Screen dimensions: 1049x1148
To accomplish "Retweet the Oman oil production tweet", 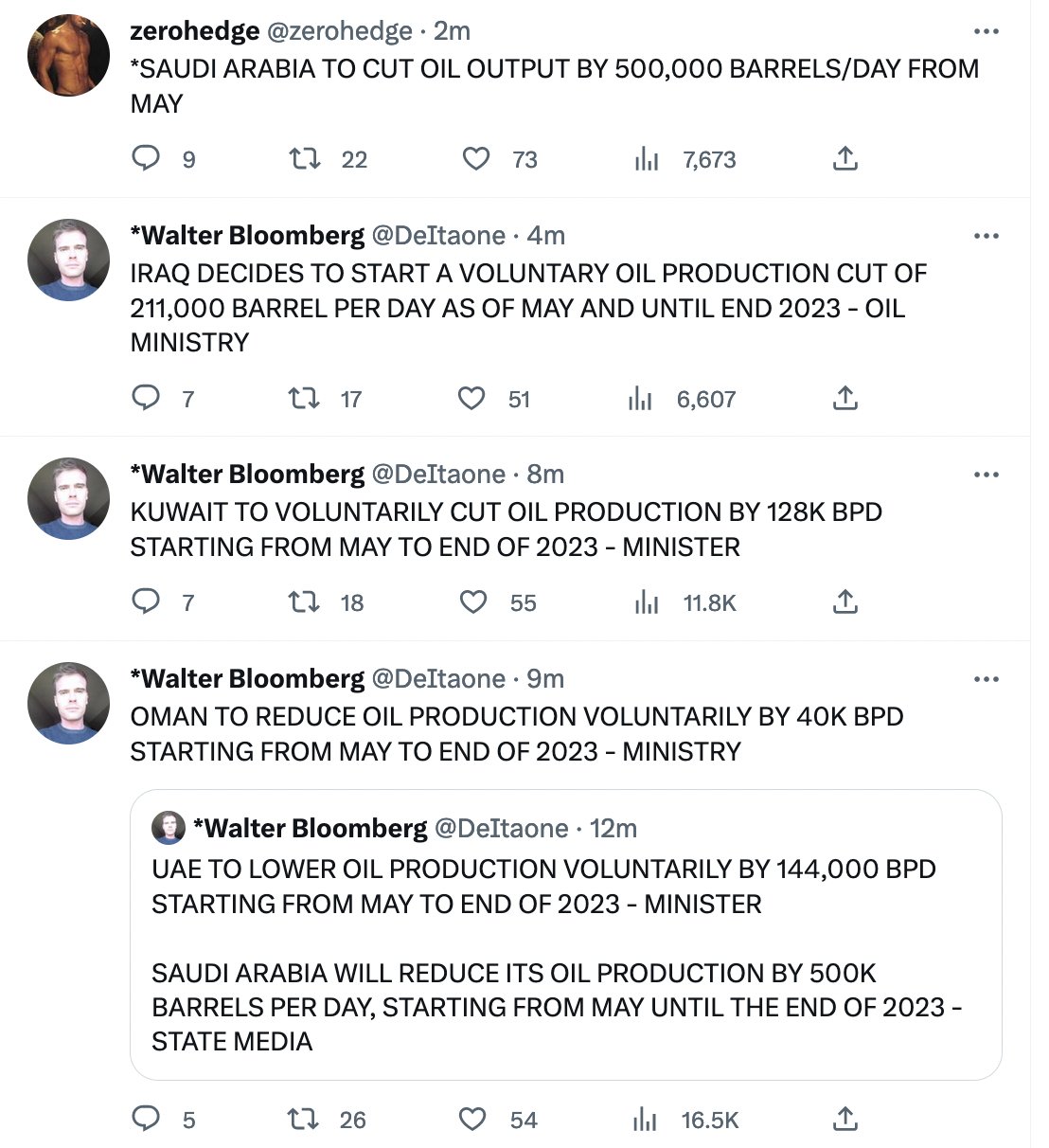I will coord(303,1120).
